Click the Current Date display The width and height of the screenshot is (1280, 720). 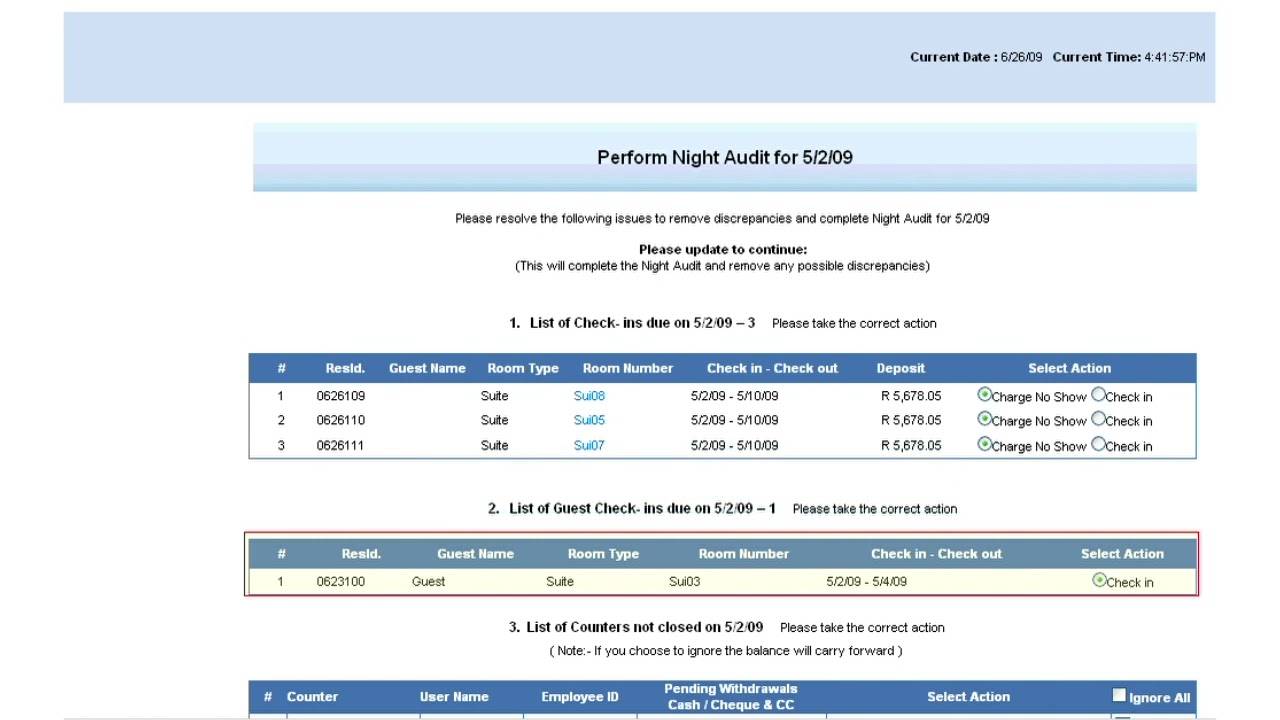click(x=976, y=57)
